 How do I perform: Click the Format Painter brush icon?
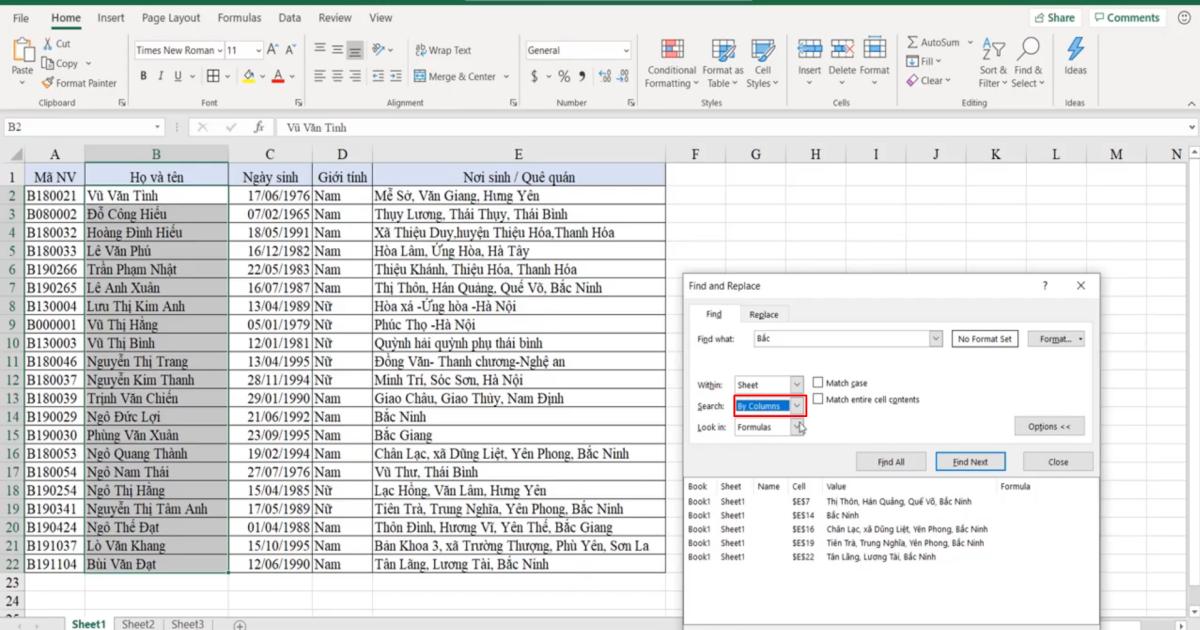point(47,83)
